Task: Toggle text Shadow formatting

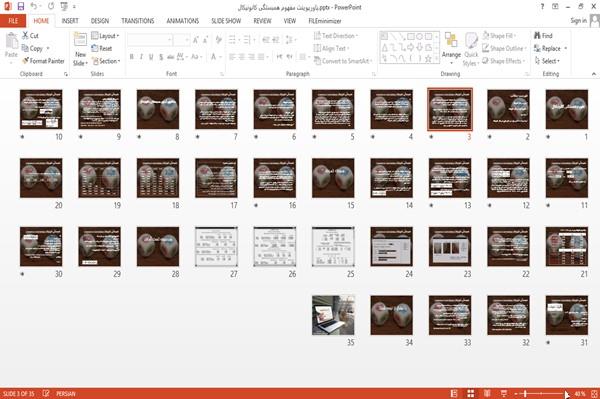Action: click(x=161, y=57)
